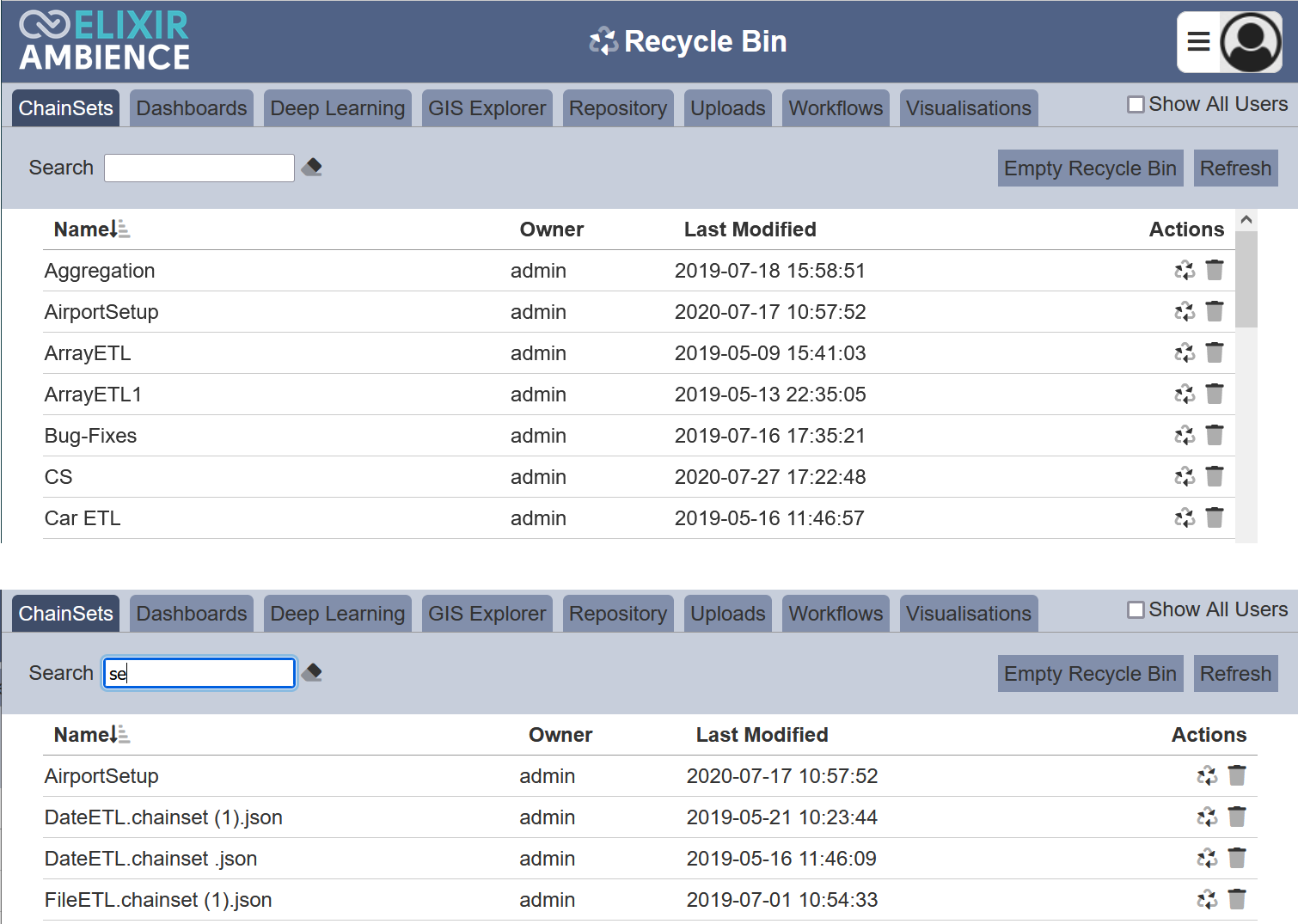Click Last Modified header in the unfiltered list
The height and width of the screenshot is (924, 1298).
[750, 229]
